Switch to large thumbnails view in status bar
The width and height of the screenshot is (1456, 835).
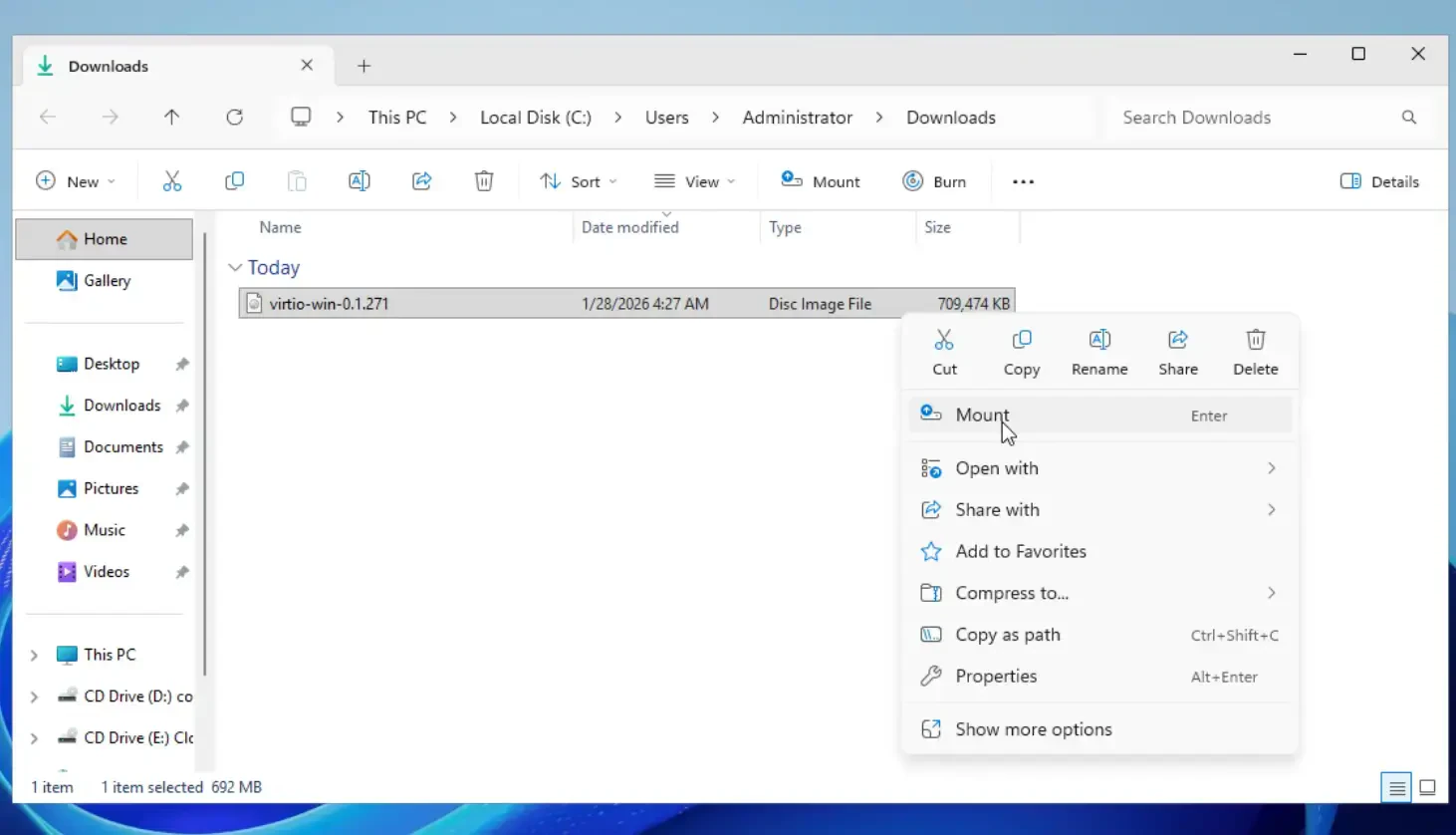click(x=1427, y=787)
